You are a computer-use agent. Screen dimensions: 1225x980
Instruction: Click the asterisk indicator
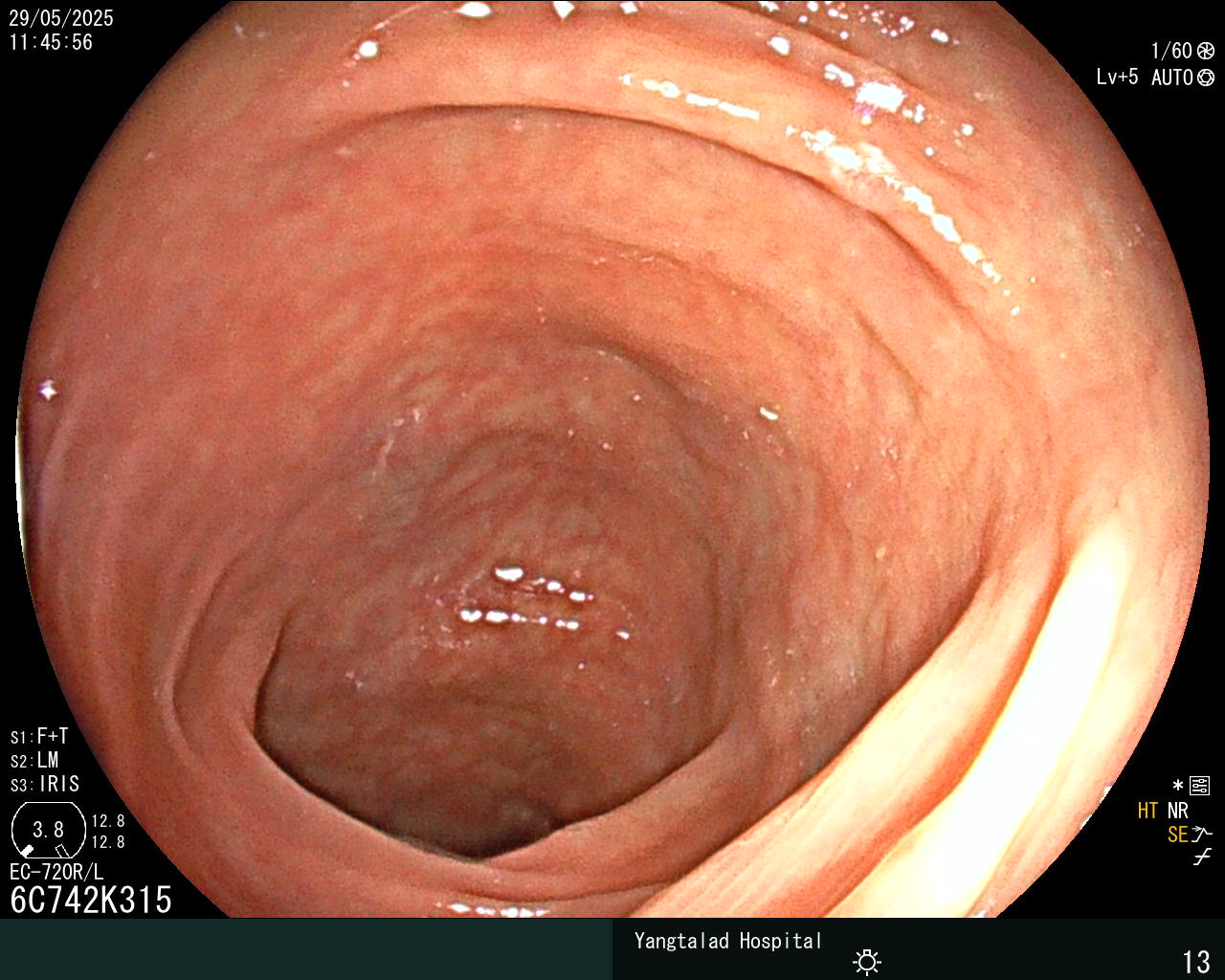tap(1178, 786)
